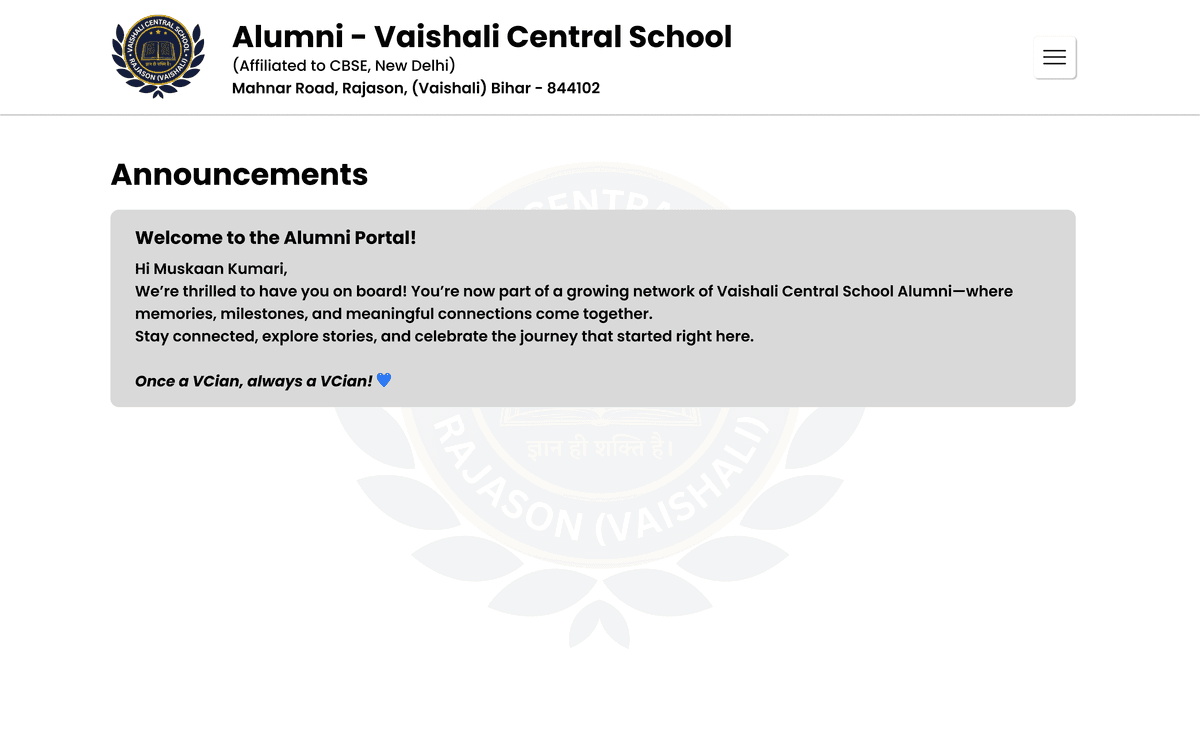This screenshot has height=750, width=1200.
Task: Click the "Hi Muskaan Kumari," greeting
Action: (x=211, y=269)
